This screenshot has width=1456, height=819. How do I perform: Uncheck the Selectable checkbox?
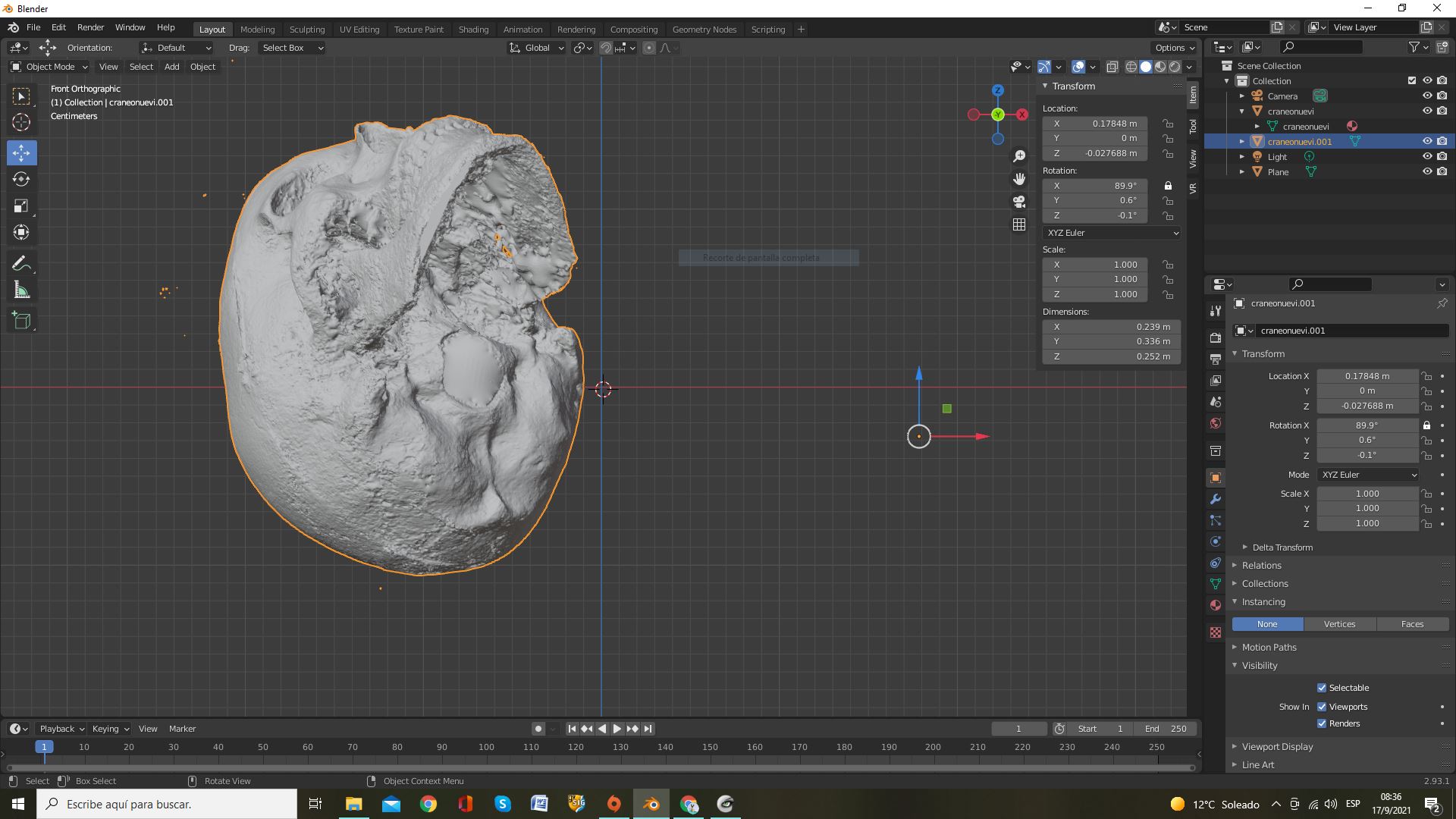1322,688
